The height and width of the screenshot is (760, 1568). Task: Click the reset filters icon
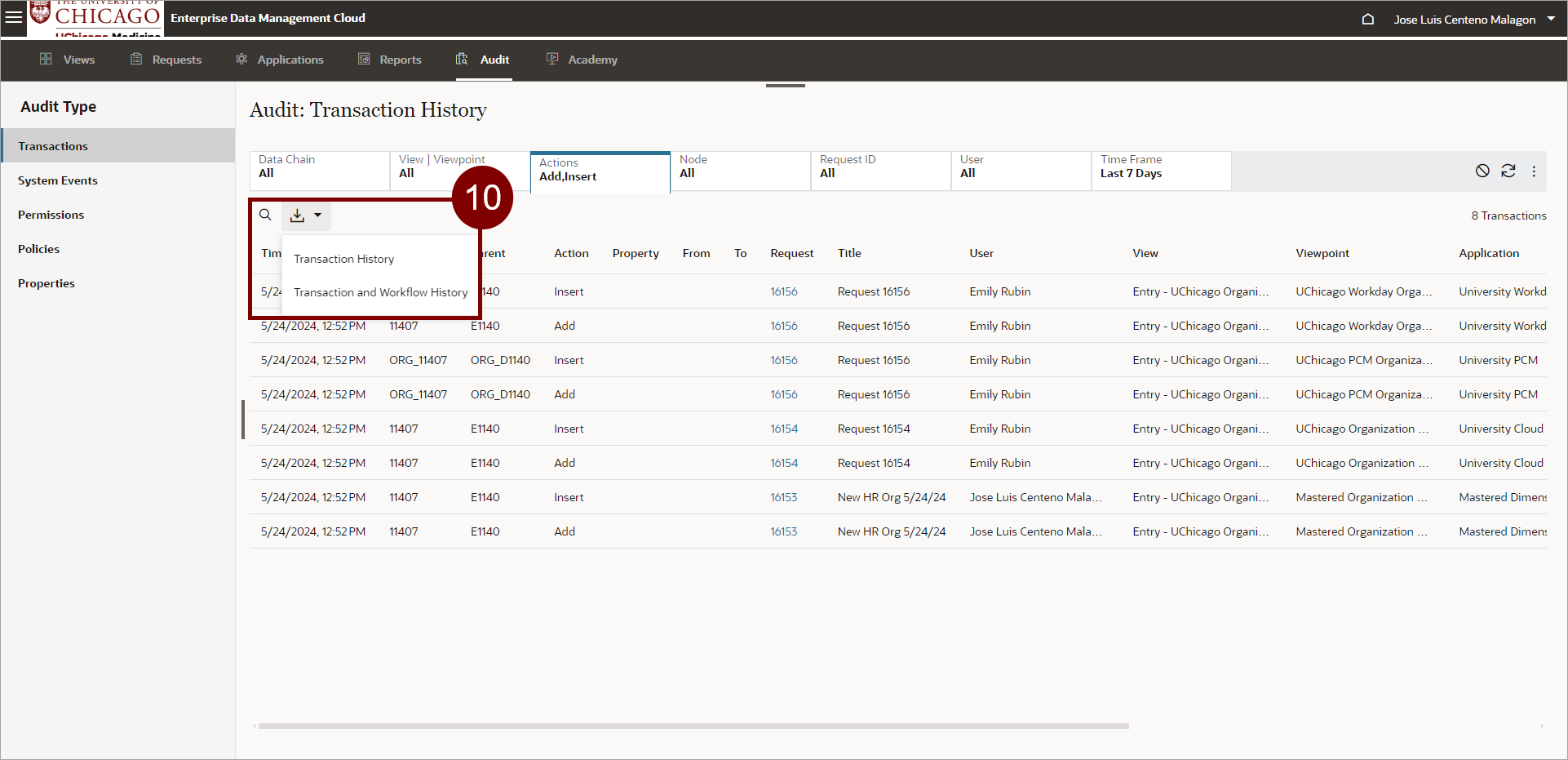[x=1482, y=171]
